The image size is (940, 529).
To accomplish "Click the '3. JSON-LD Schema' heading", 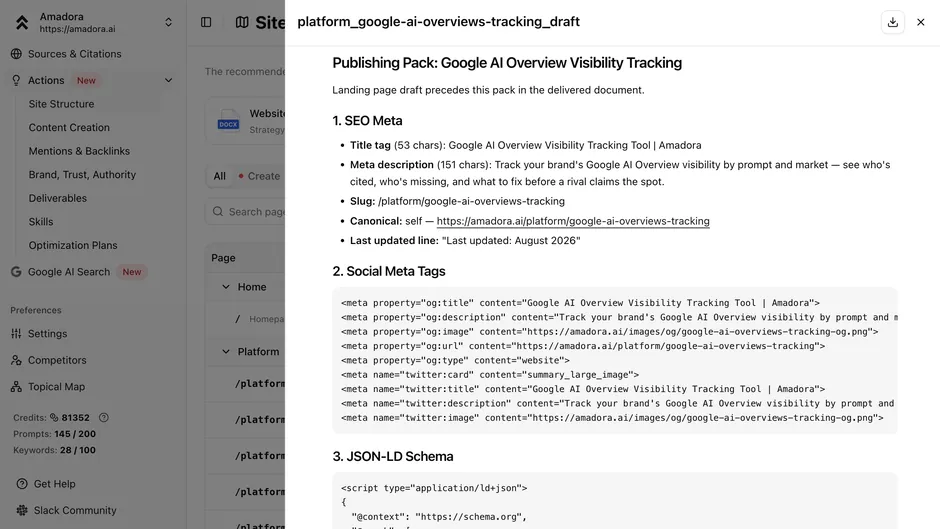I will (393, 456).
